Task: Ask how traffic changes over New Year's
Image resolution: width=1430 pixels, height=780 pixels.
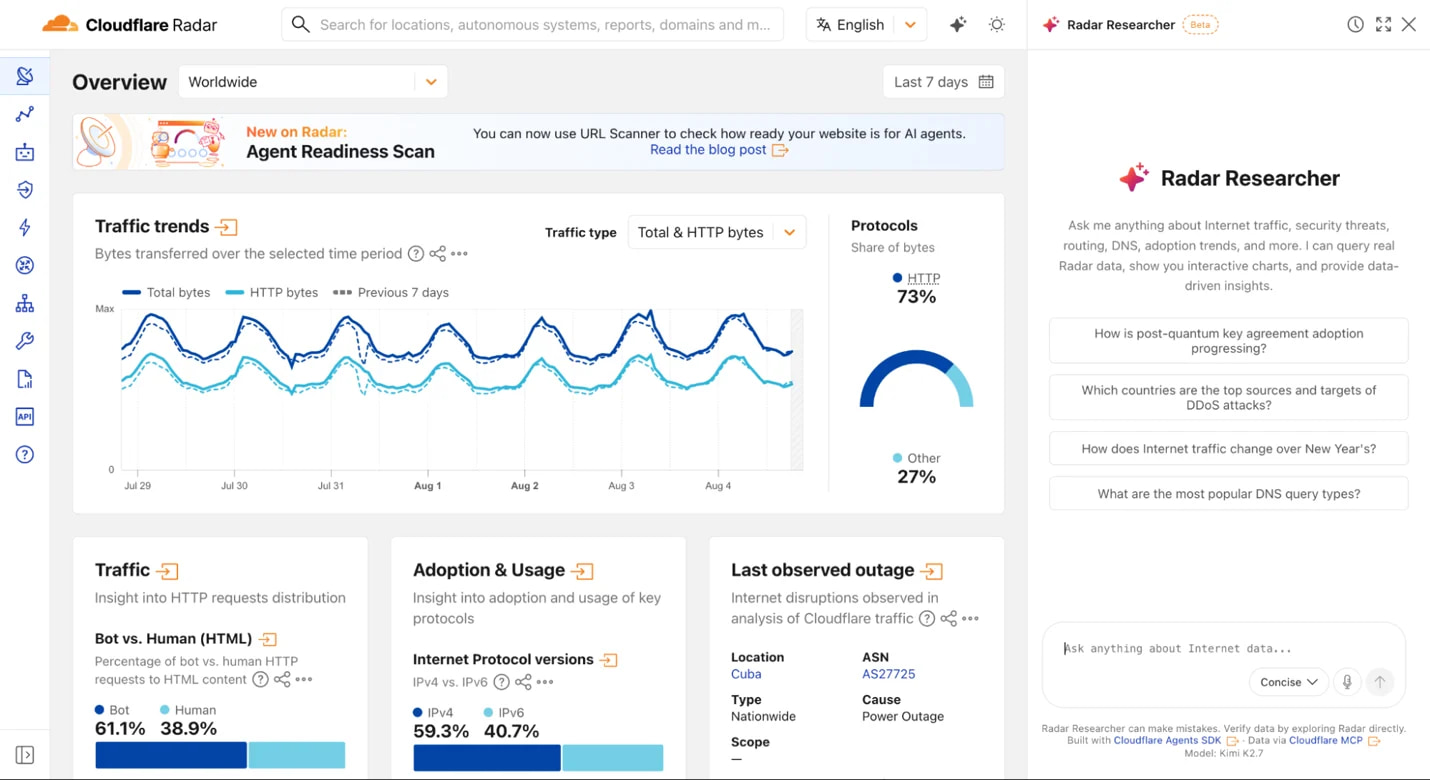Action: click(1228, 449)
